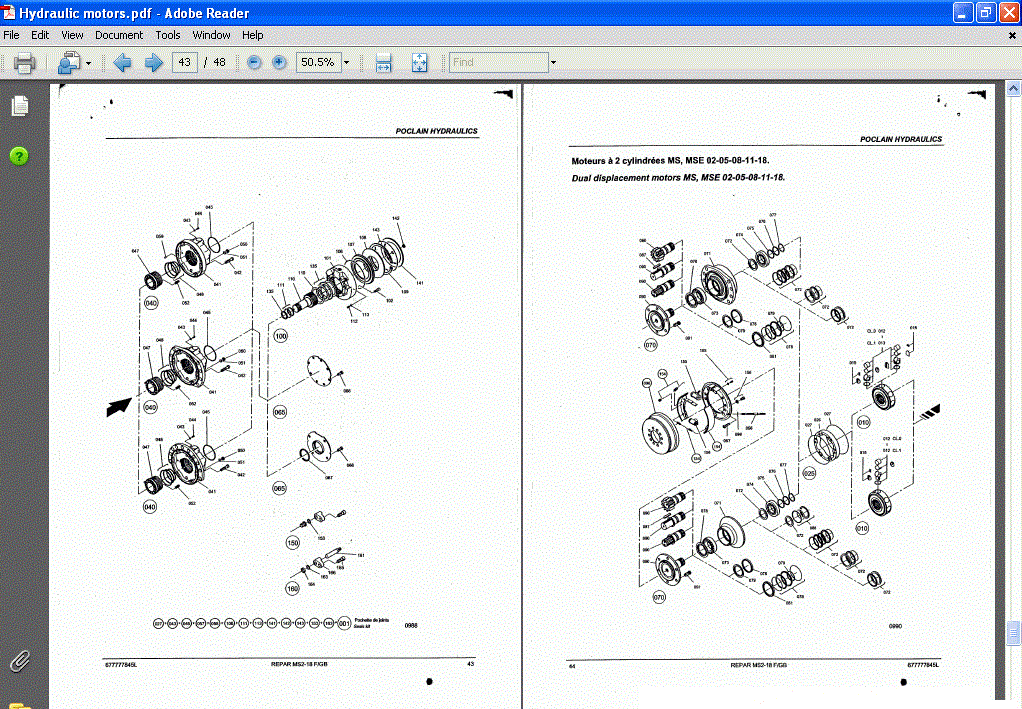Zoom out with the minus button
The width and height of the screenshot is (1022, 709).
point(254,63)
